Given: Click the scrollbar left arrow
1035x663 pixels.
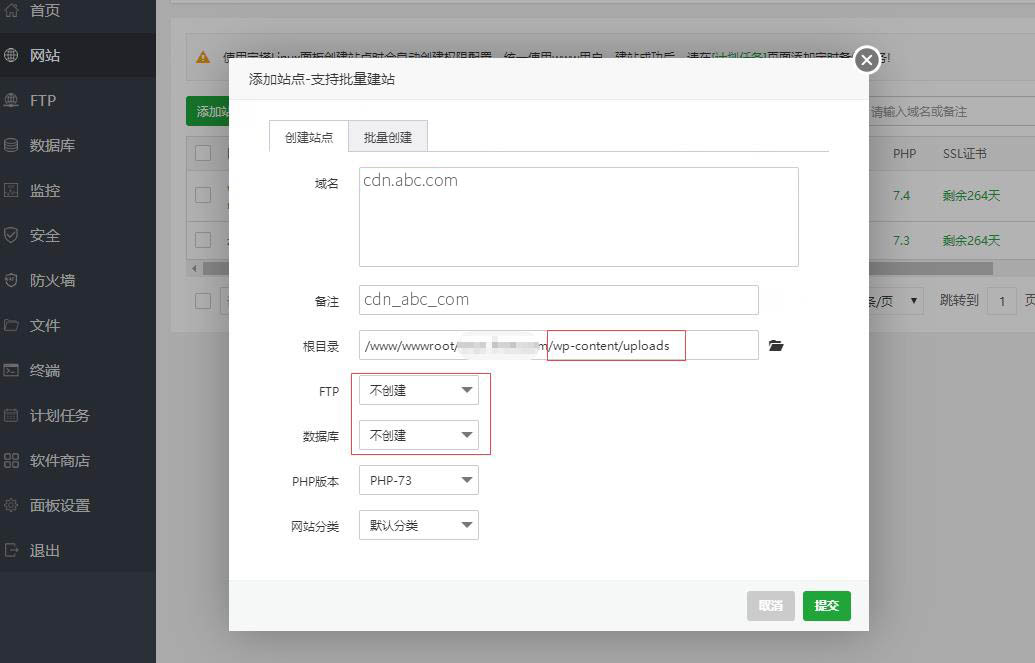Looking at the screenshot, I should (x=194, y=269).
